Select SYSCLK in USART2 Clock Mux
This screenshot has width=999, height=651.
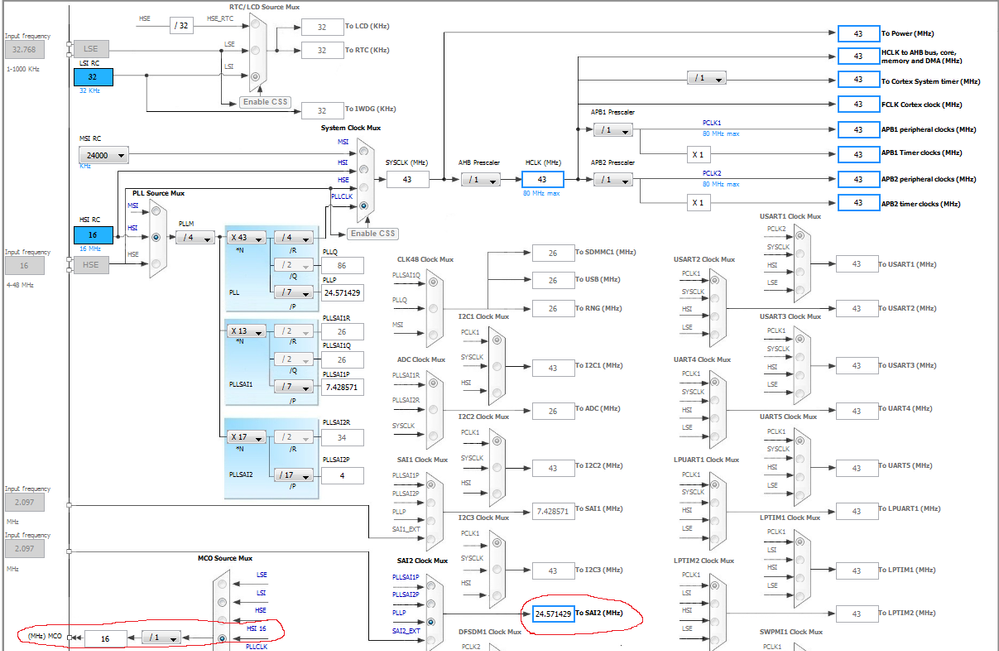715,299
